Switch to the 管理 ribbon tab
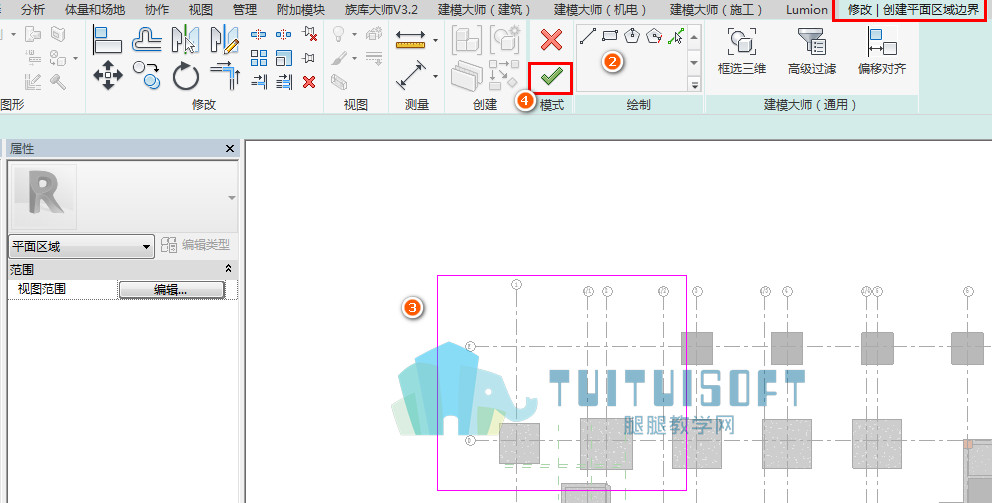The height and width of the screenshot is (503, 992). coord(245,9)
